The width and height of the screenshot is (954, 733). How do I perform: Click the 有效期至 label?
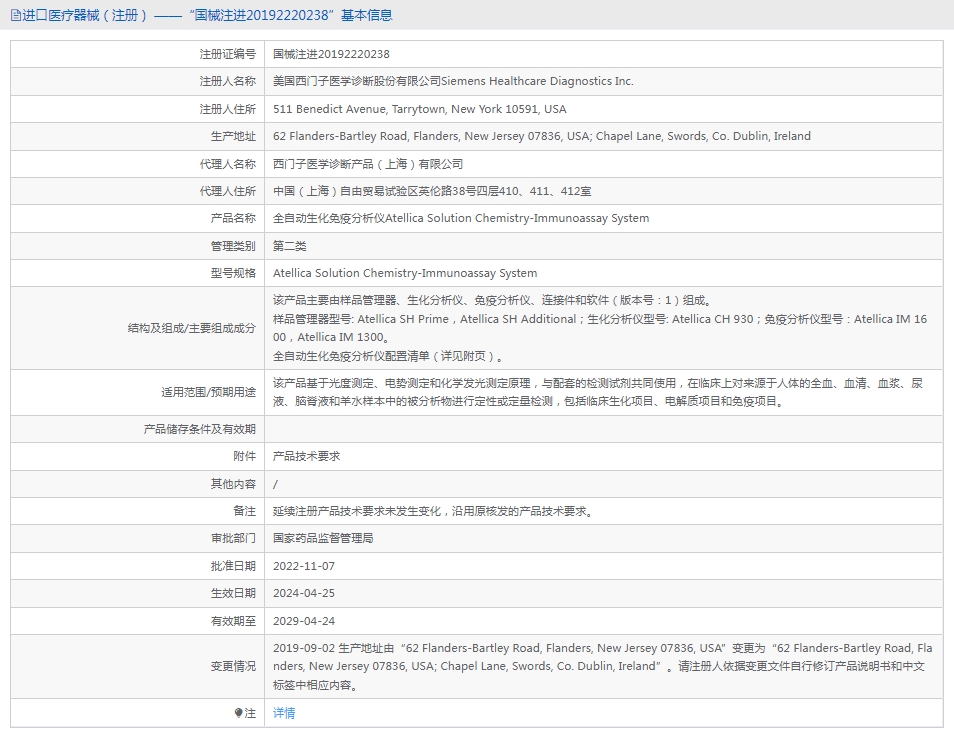point(233,621)
